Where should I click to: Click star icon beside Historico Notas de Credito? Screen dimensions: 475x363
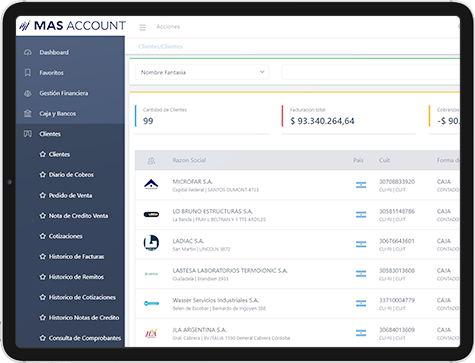coord(43,318)
